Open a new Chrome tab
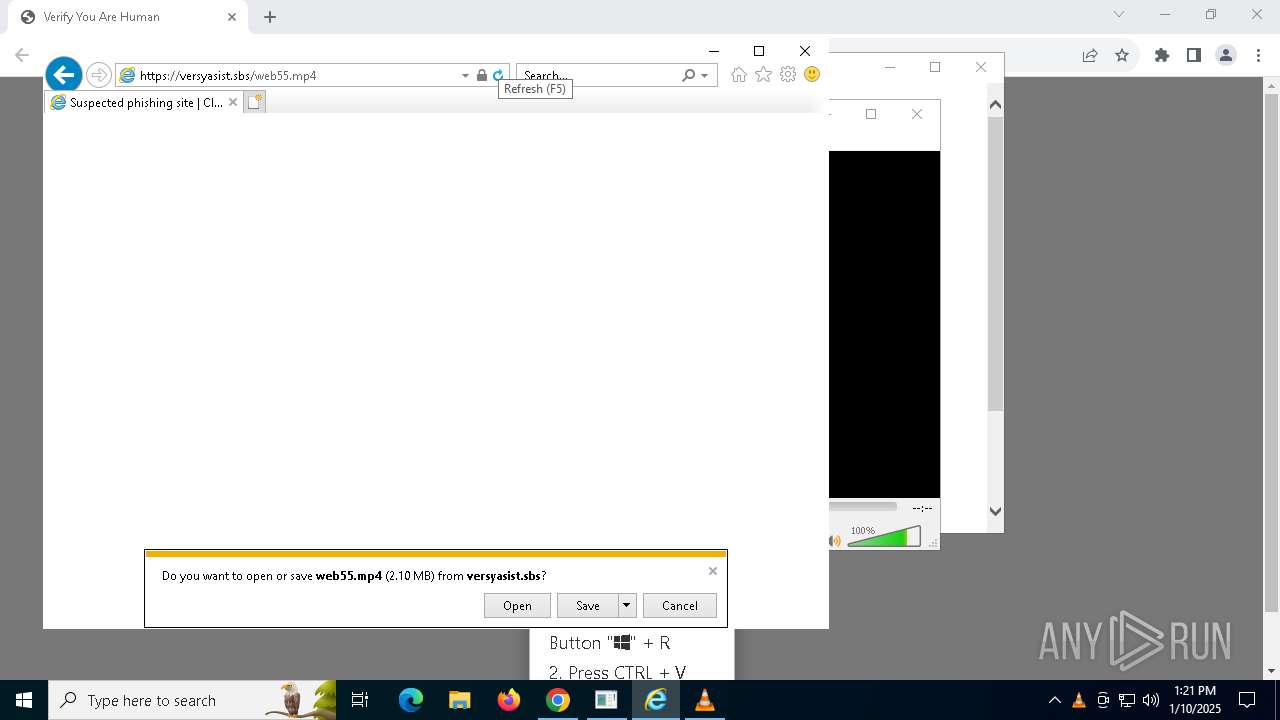The image size is (1280, 720). pyautogui.click(x=270, y=17)
